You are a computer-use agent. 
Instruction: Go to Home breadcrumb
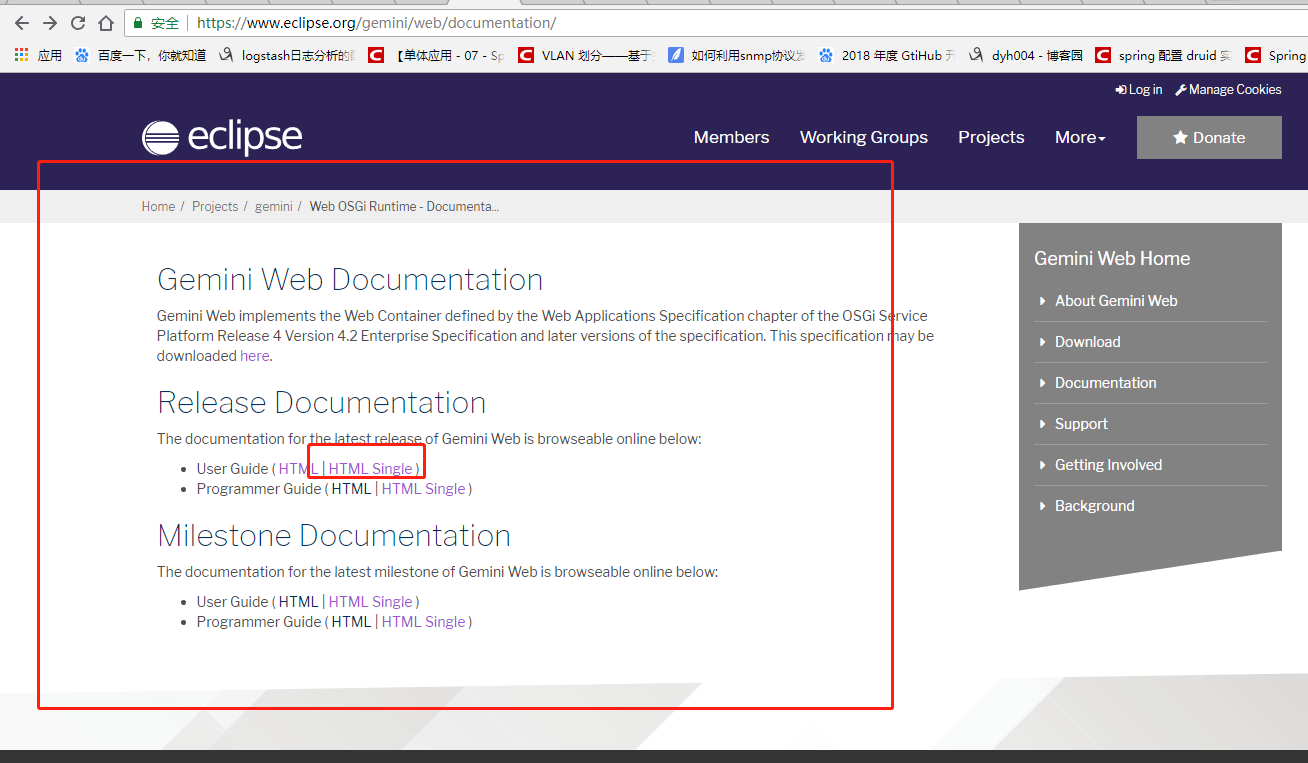tap(158, 206)
